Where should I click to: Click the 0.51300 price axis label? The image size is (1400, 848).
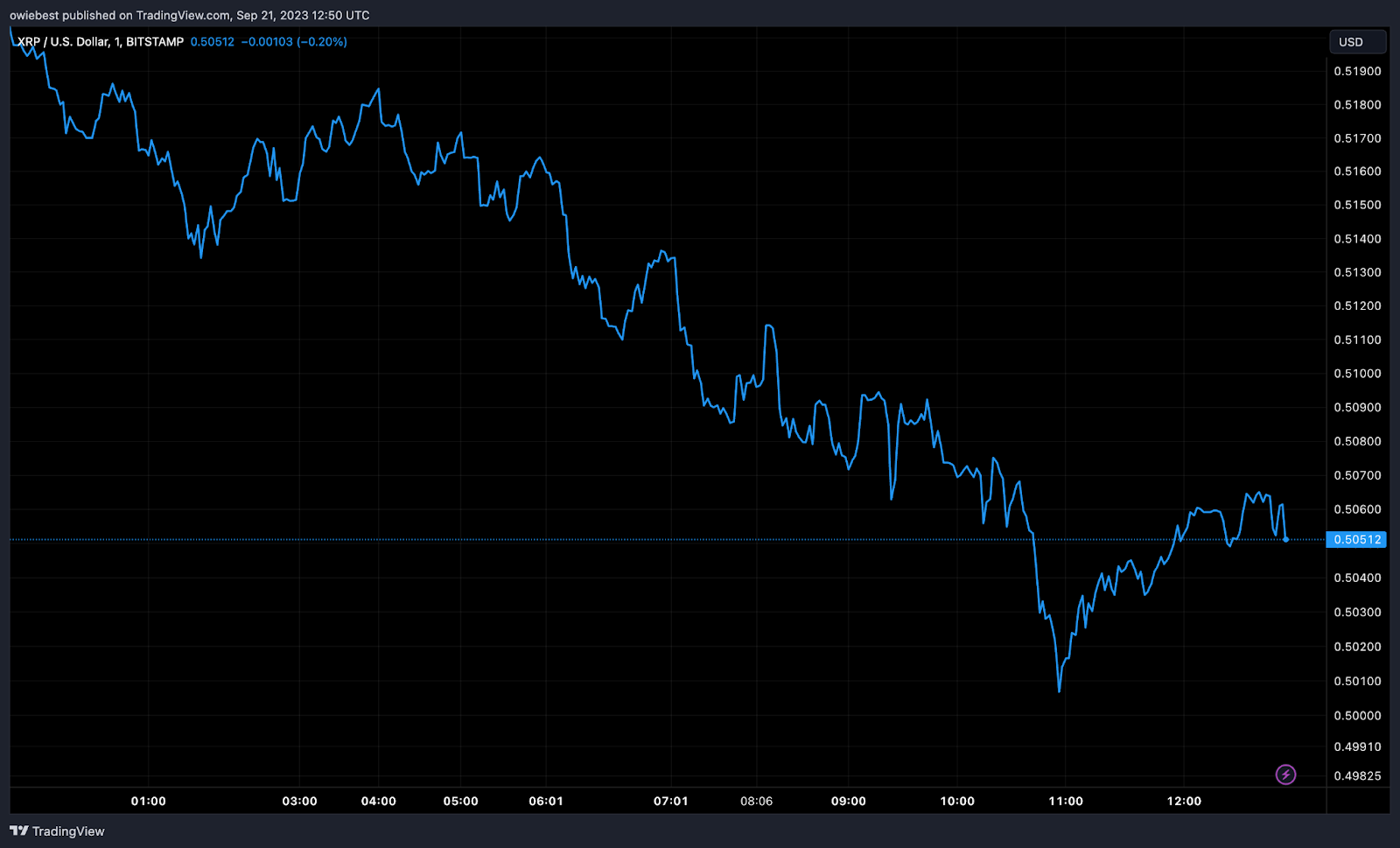click(1357, 272)
